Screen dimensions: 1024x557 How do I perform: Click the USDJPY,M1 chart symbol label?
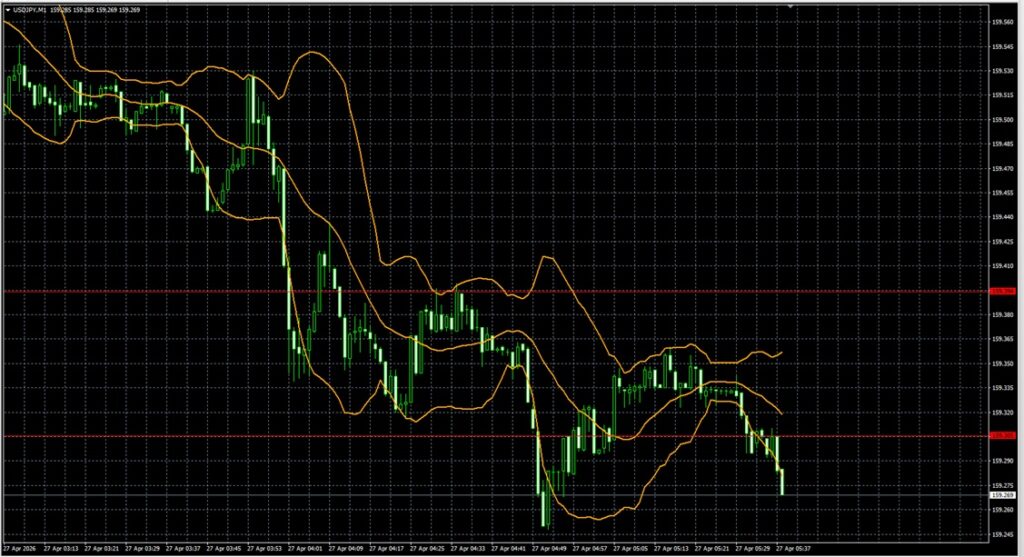[29, 10]
